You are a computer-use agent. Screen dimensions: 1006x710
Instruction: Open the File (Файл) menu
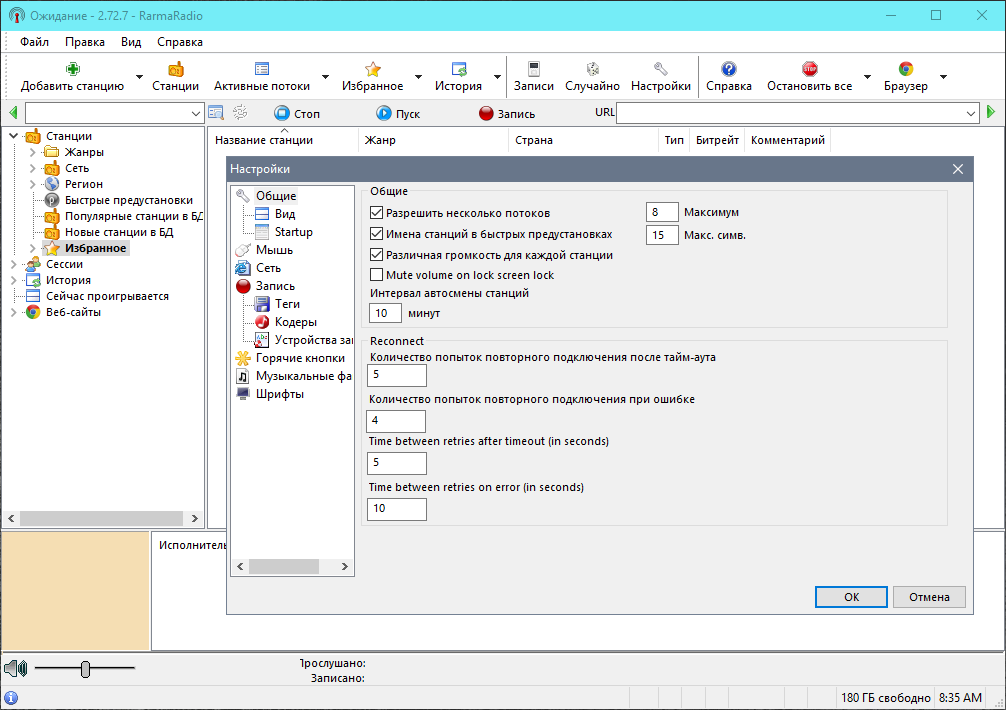tap(34, 42)
